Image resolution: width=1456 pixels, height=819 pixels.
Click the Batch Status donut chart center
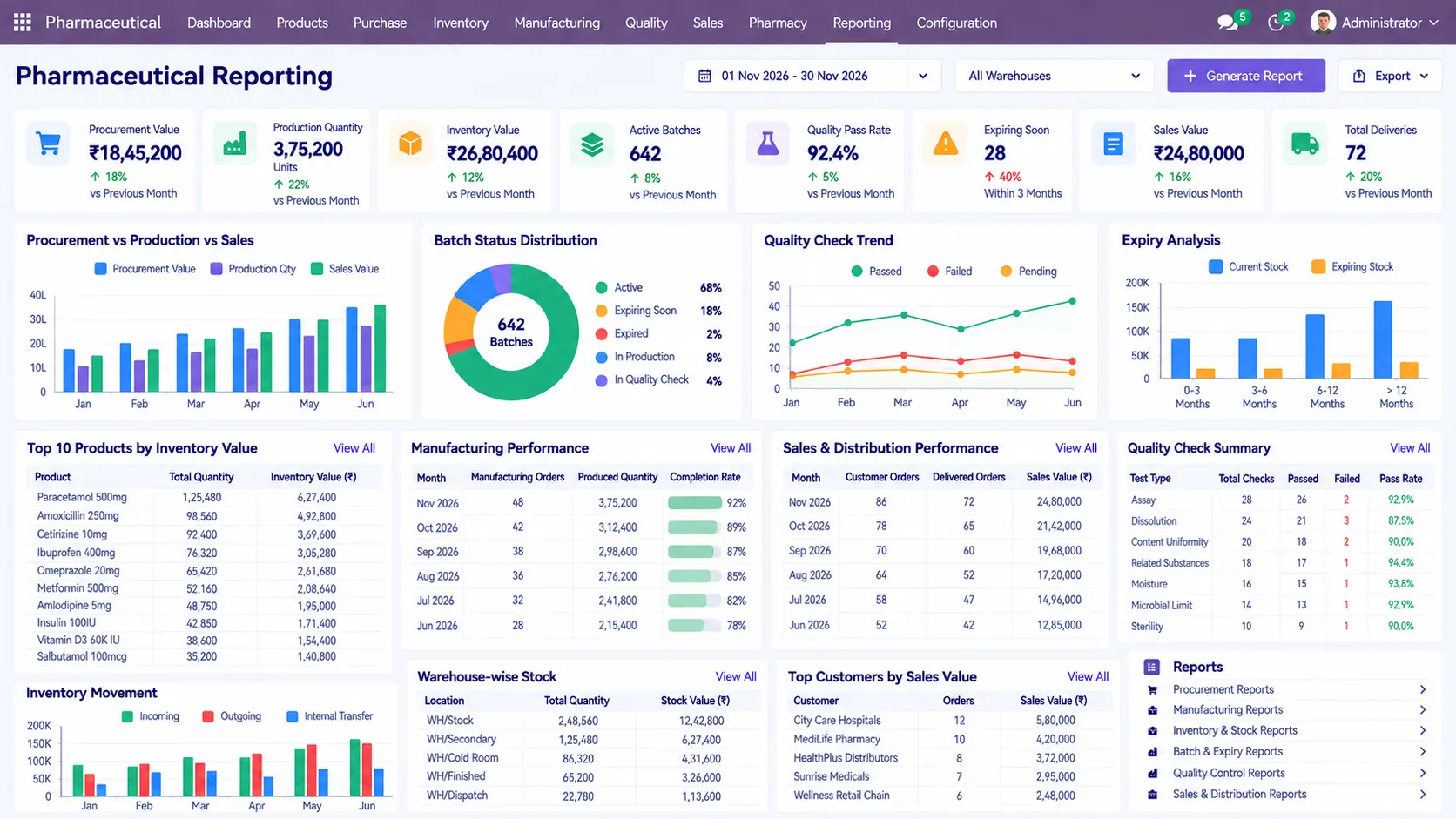pos(511,332)
